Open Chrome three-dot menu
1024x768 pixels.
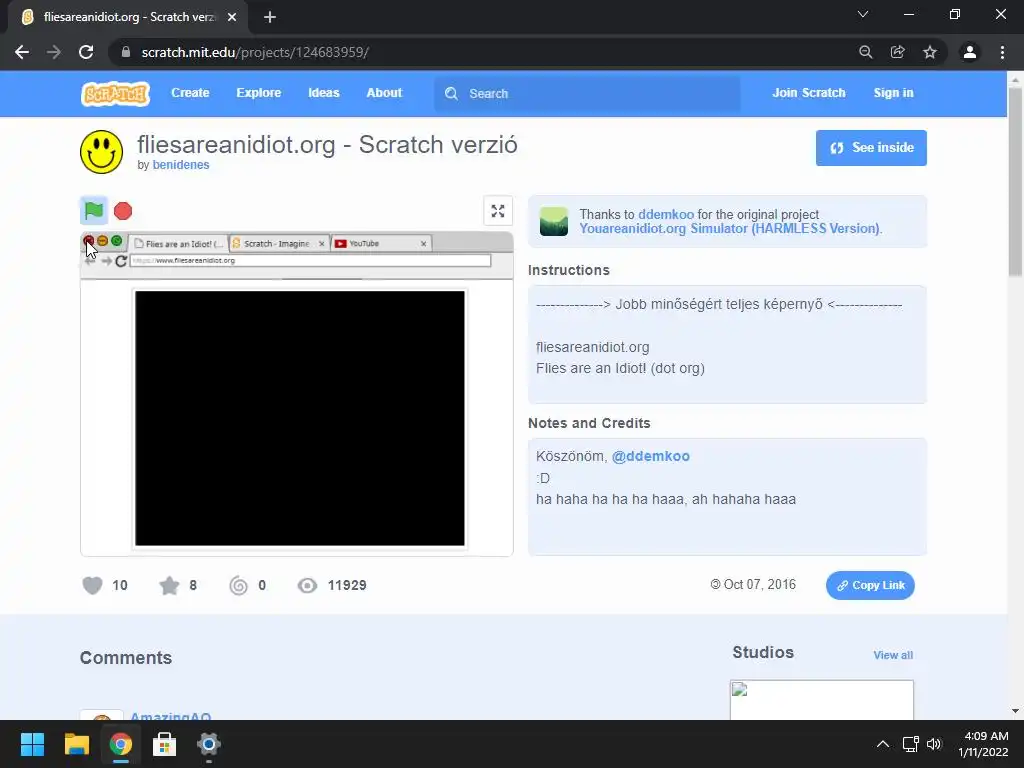tap(1002, 52)
